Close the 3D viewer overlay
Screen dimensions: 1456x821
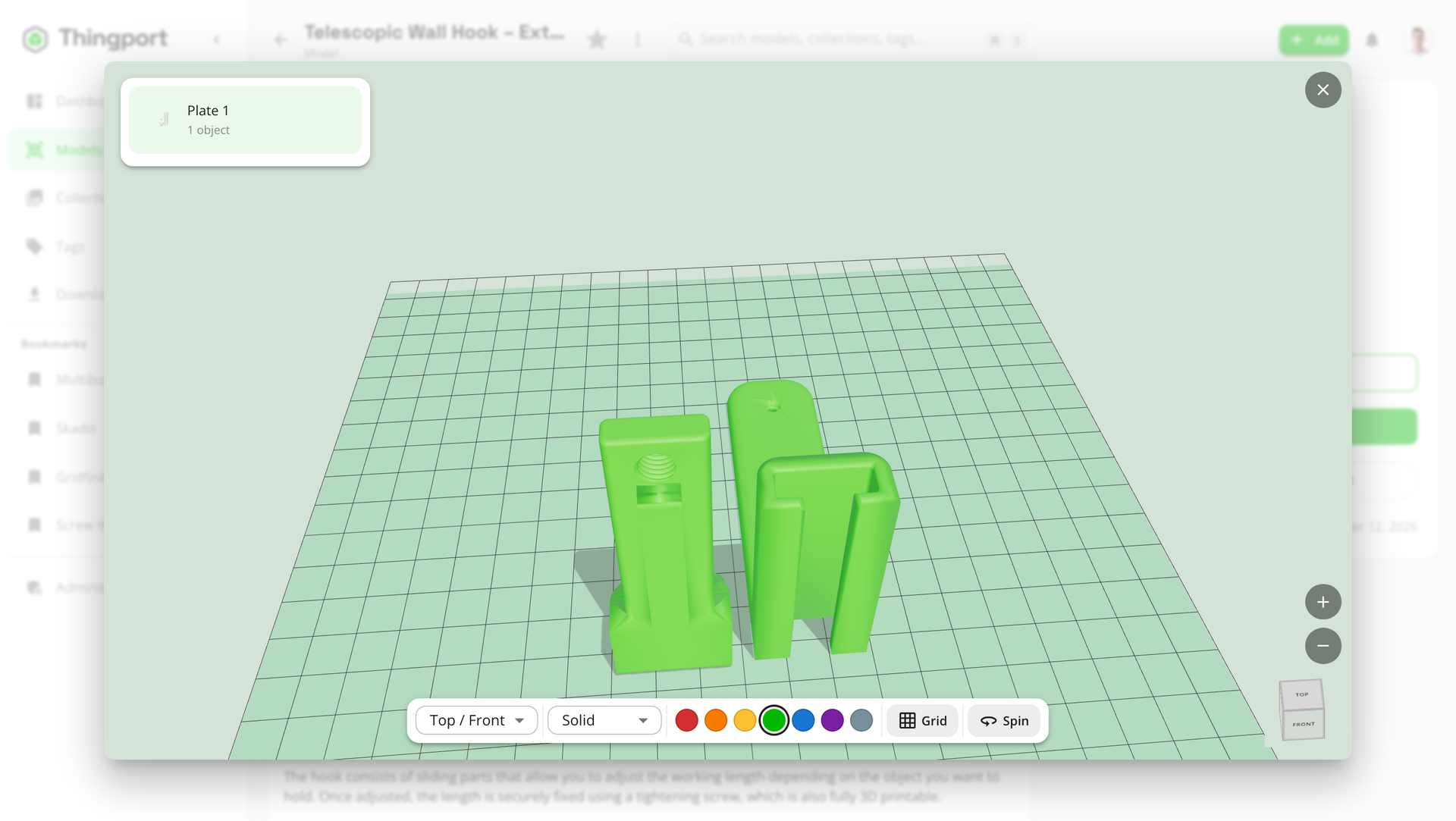point(1323,90)
